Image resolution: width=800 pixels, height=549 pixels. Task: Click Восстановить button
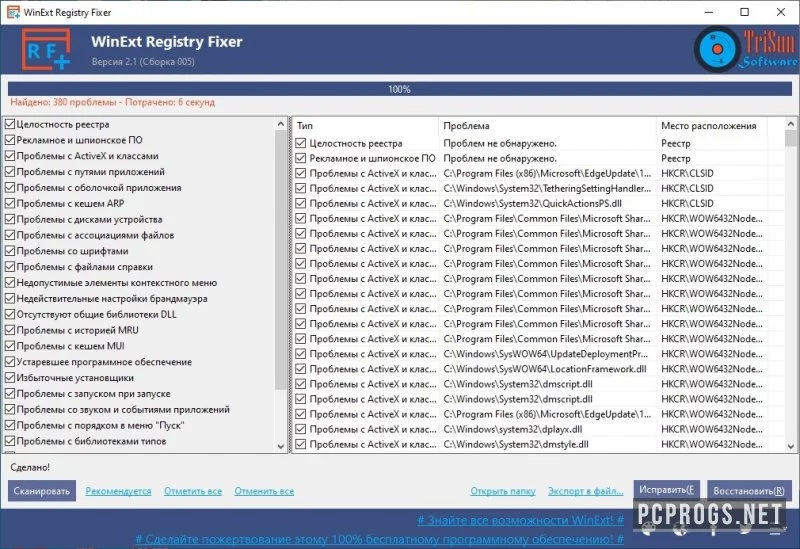[x=749, y=491]
